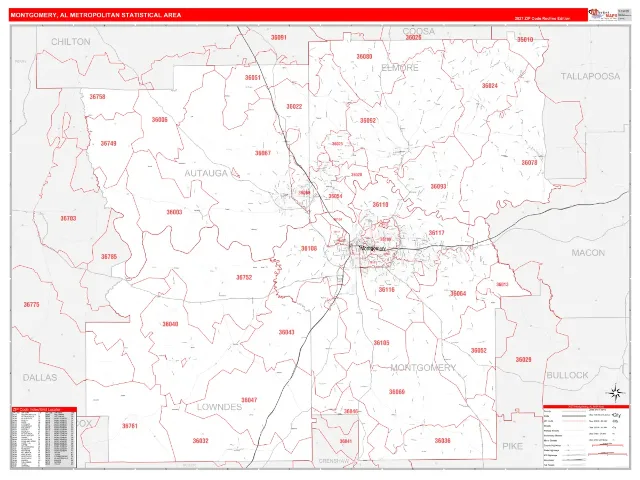
Task: Click ZIP code 36006
Action: (160, 120)
